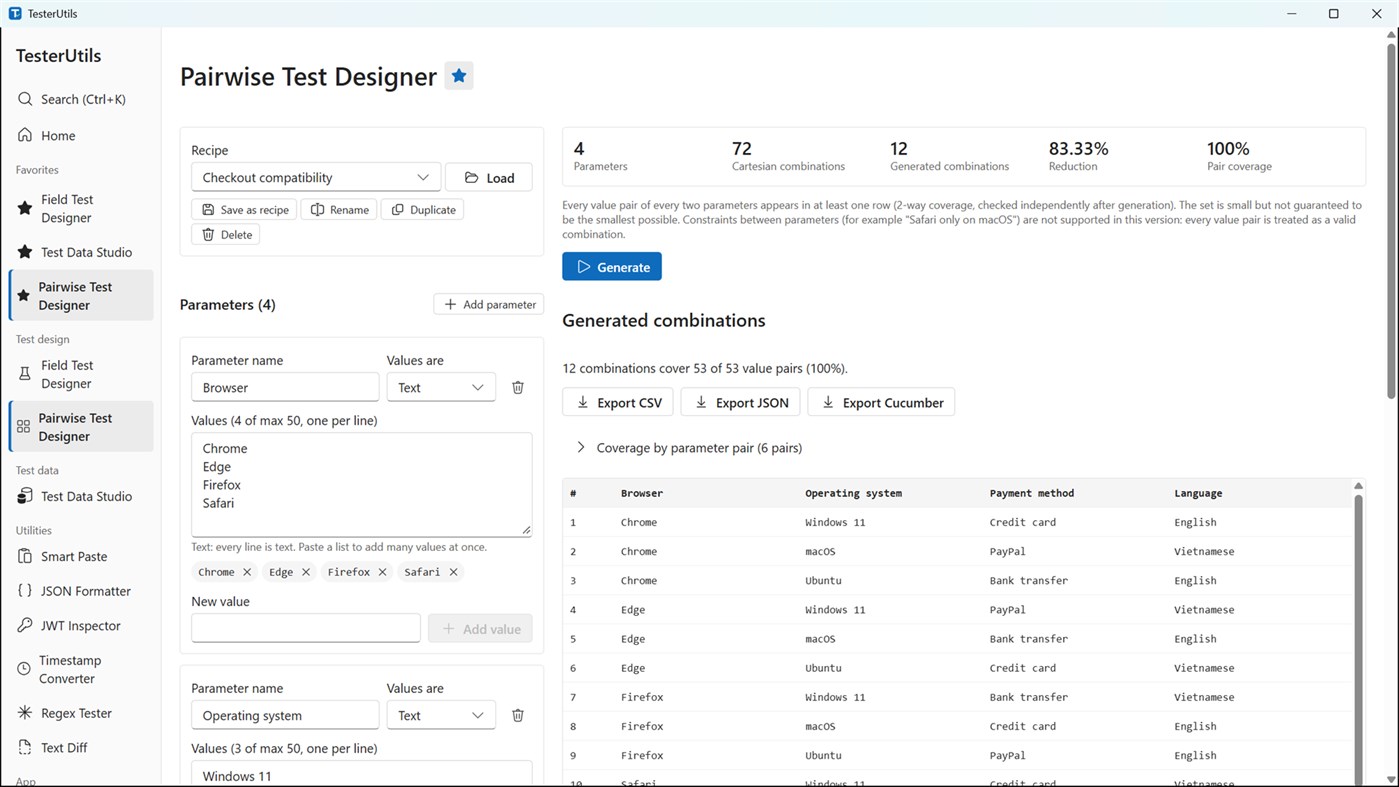This screenshot has height=787, width=1399.
Task: Toggle the favorite star beside the page title
Action: click(459, 76)
